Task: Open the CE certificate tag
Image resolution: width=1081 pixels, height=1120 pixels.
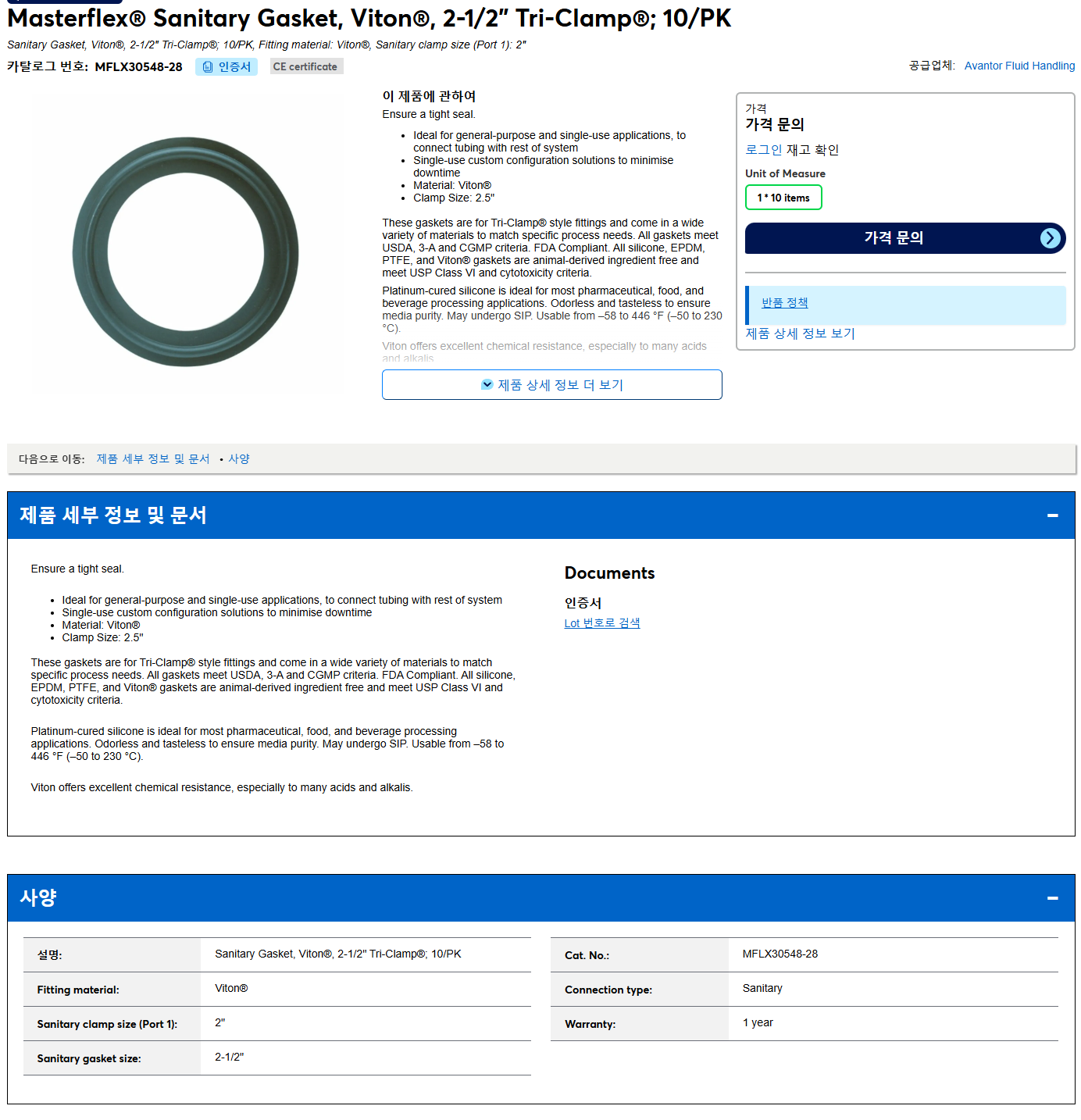Action: pos(306,67)
